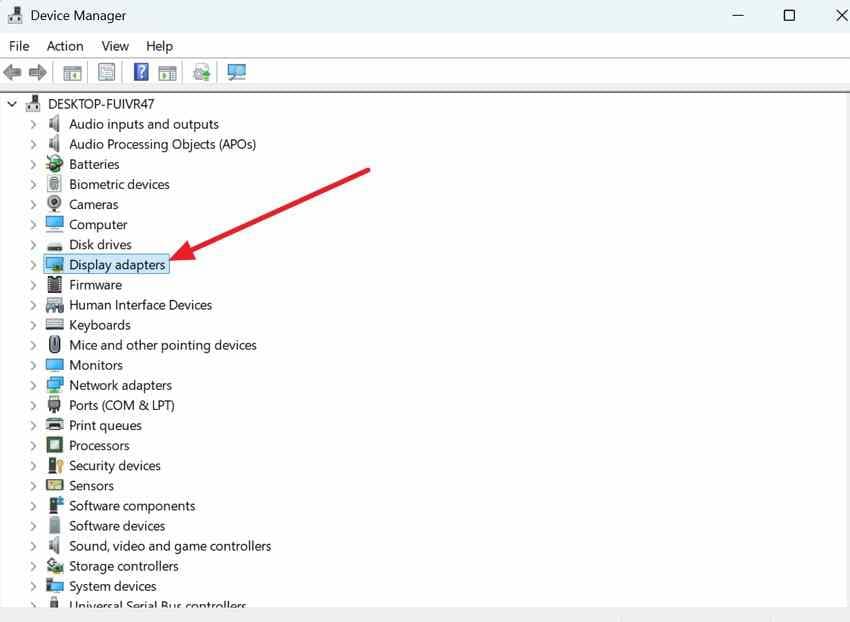Select the Print queues label
The image size is (850, 622).
pos(105,425)
